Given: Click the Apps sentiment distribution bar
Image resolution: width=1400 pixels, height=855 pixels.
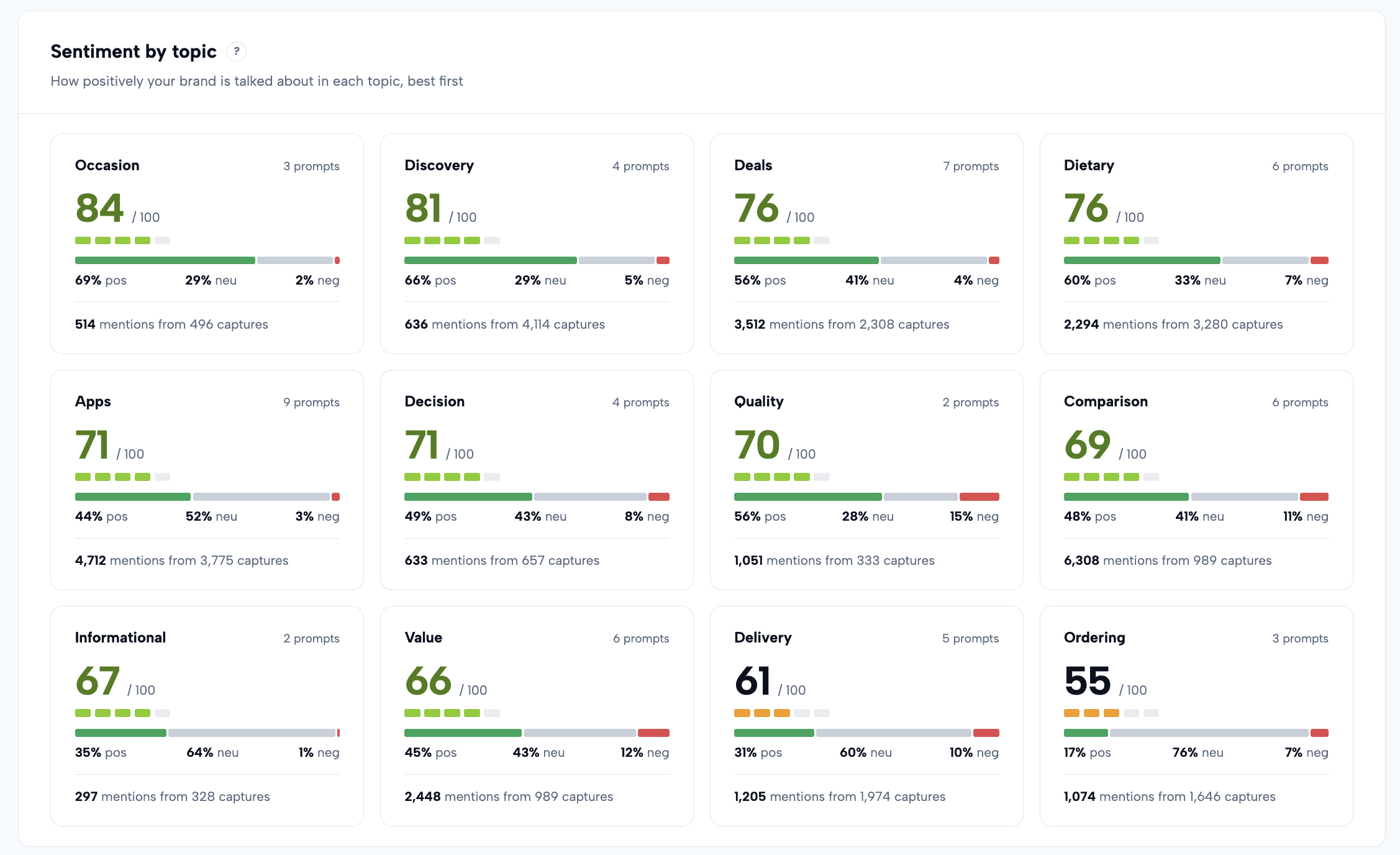Looking at the screenshot, I should coord(207,496).
